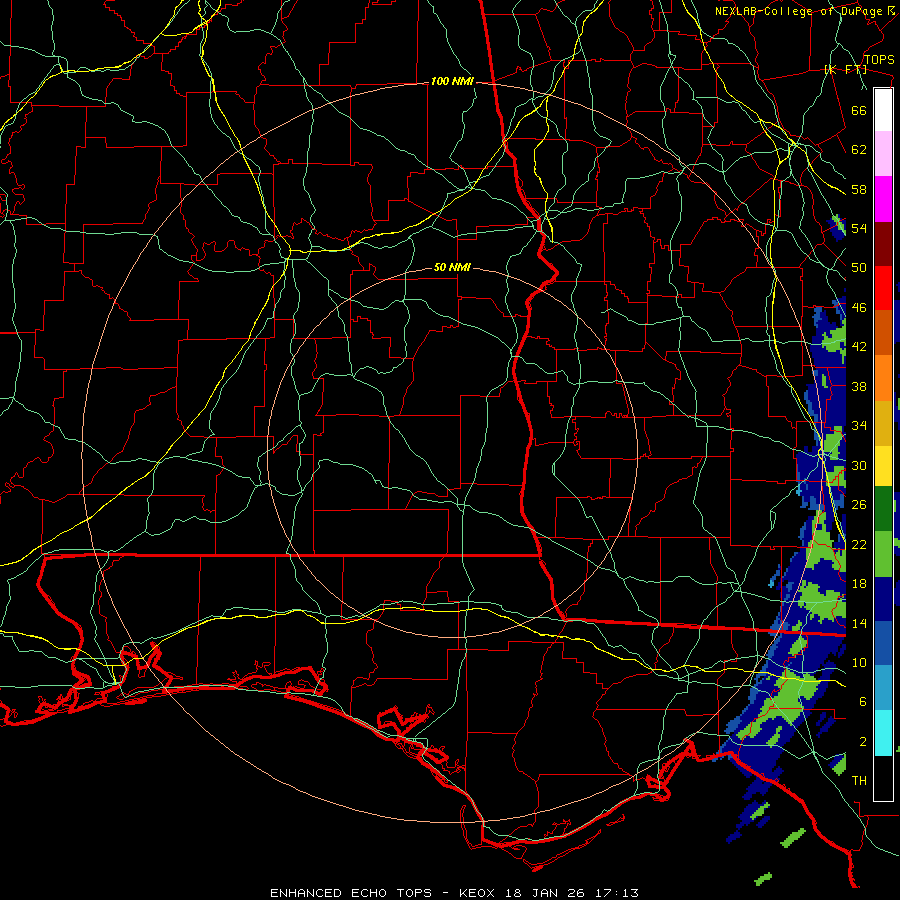Click the mustard gold legend swatch
The width and height of the screenshot is (900, 900).
pos(883,423)
